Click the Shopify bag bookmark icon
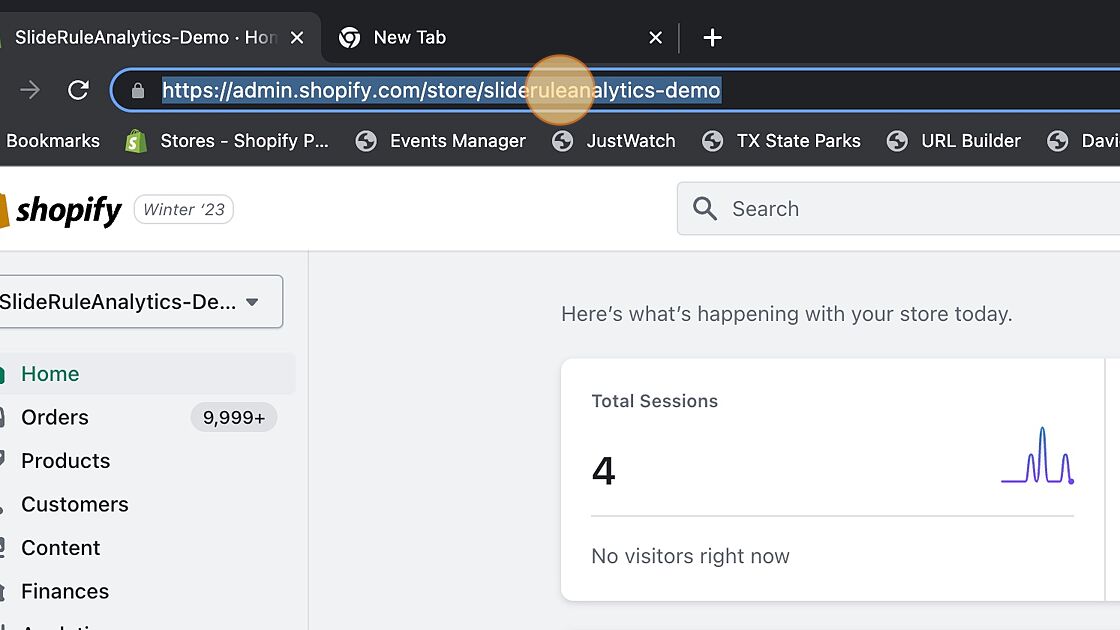The height and width of the screenshot is (630, 1120). click(x=136, y=141)
